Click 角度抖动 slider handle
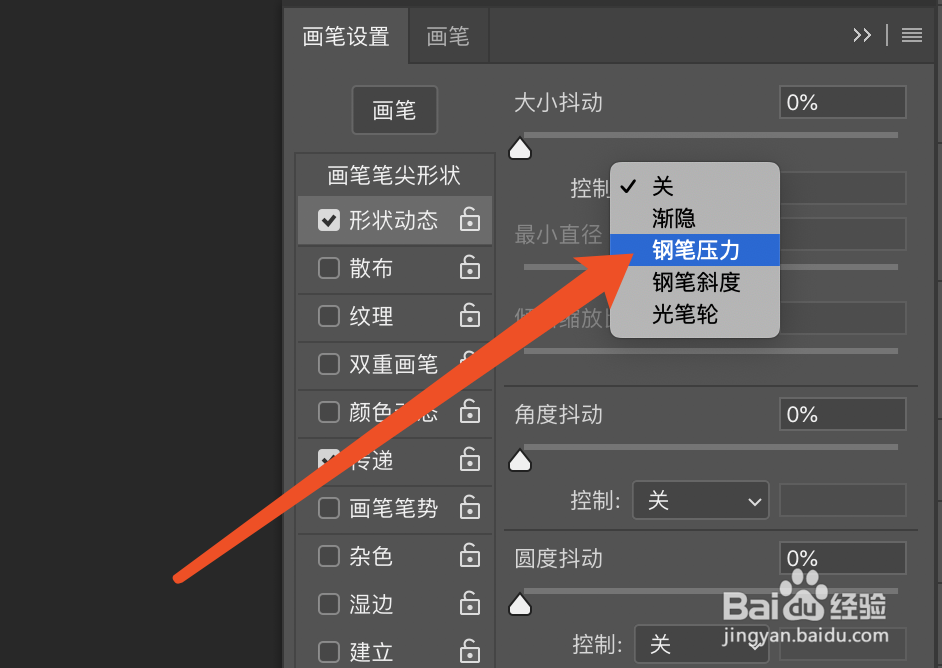This screenshot has width=942, height=668. tap(520, 461)
